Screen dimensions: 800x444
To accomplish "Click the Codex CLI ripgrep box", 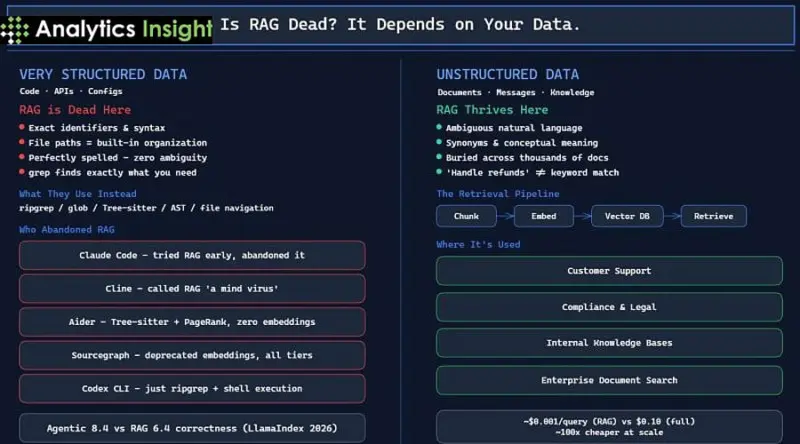I will tap(192, 388).
